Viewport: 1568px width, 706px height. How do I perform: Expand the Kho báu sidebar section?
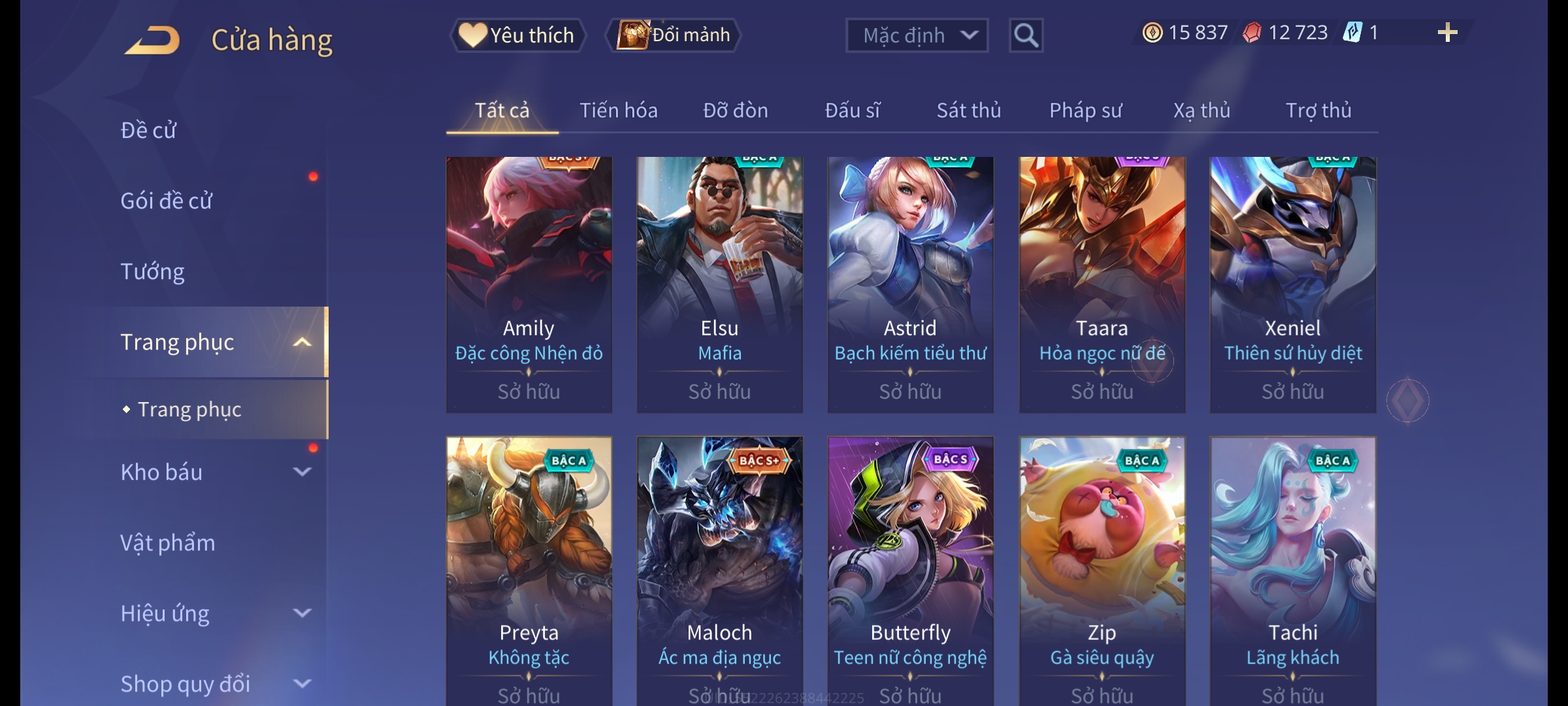302,471
